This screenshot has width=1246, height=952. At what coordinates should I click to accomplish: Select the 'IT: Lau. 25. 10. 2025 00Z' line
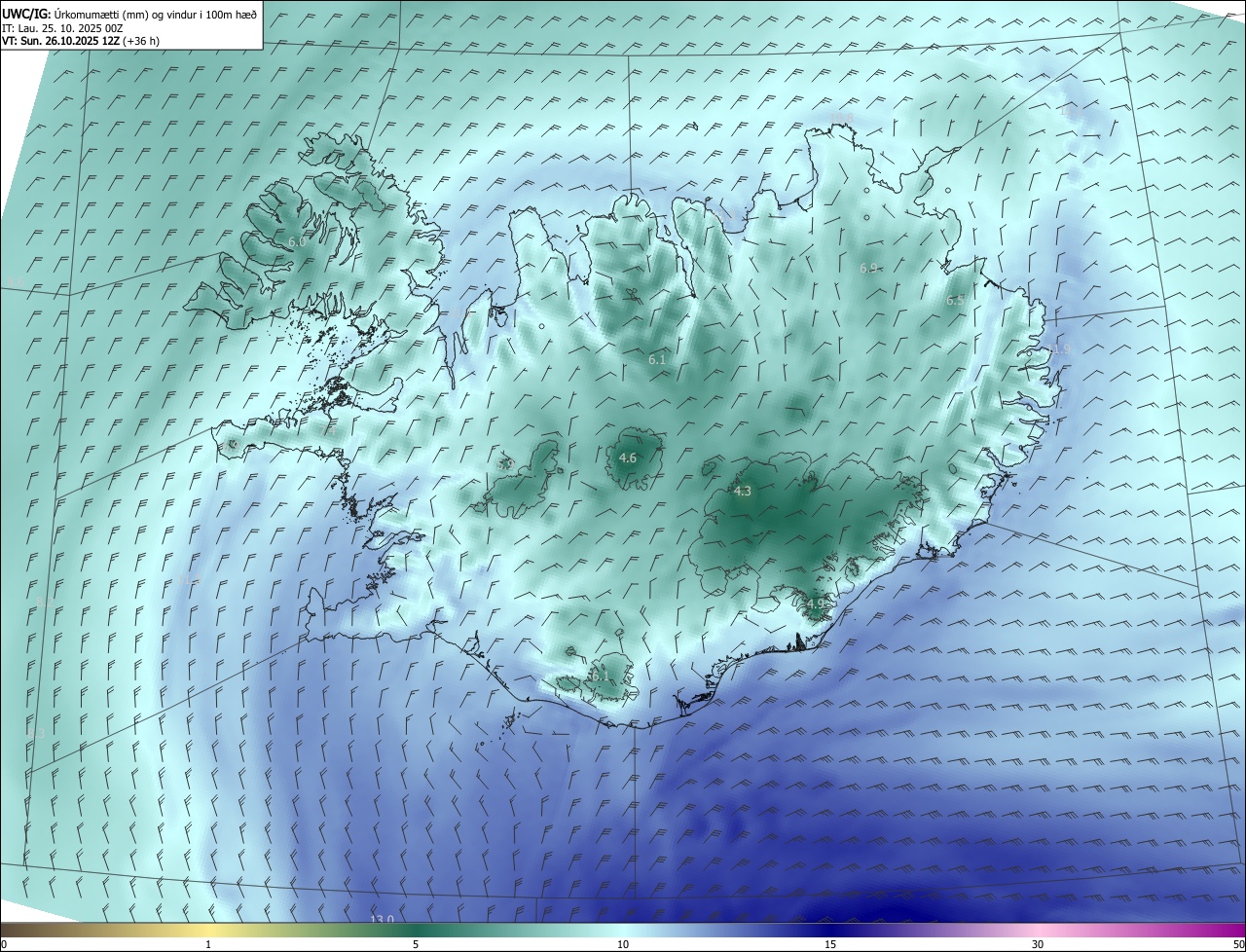click(x=62, y=28)
